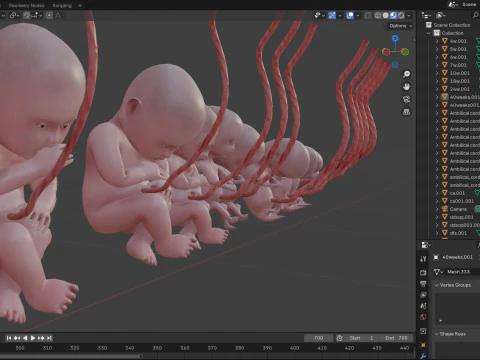Open the scene browse icon dropdown
The image size is (480, 360).
(x=453, y=4)
